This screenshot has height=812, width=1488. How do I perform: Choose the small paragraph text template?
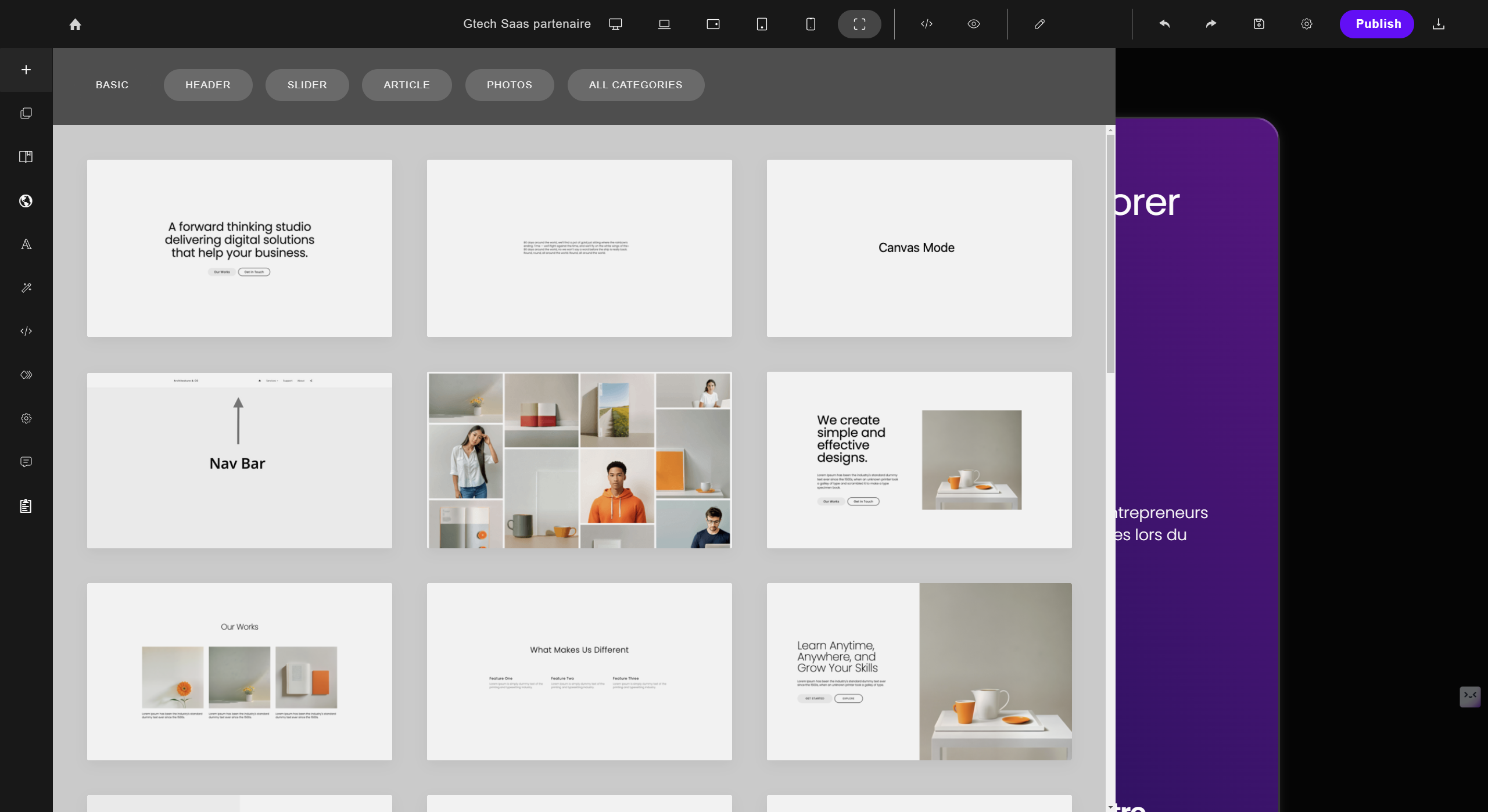pyautogui.click(x=579, y=248)
